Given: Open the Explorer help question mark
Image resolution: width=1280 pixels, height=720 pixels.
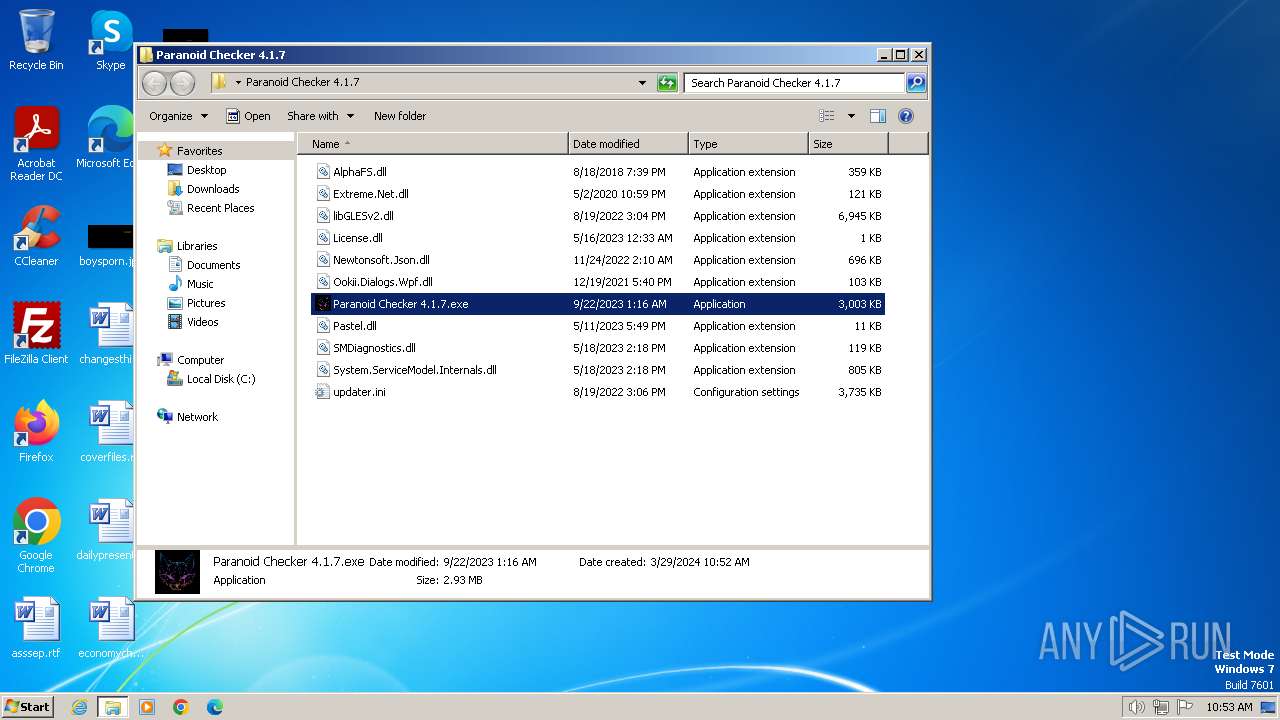Looking at the screenshot, I should click(x=906, y=116).
